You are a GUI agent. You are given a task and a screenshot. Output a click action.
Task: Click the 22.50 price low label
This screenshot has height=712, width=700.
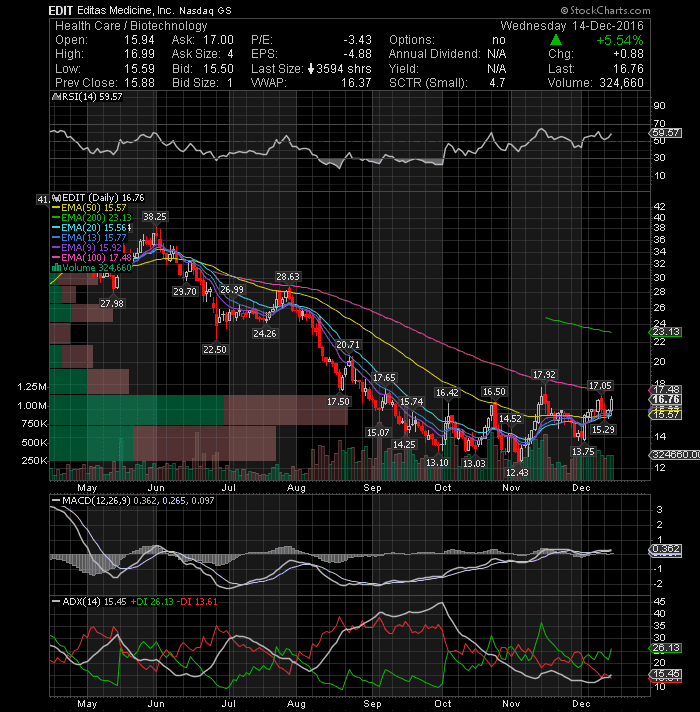click(215, 350)
